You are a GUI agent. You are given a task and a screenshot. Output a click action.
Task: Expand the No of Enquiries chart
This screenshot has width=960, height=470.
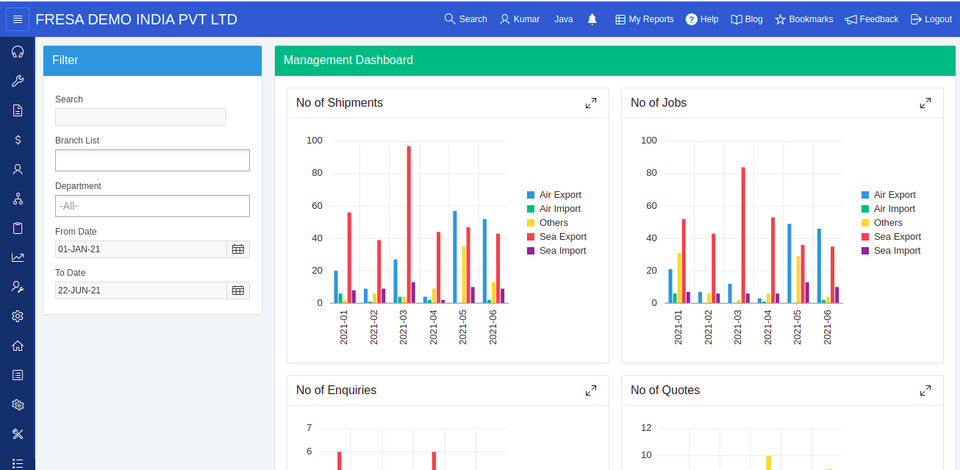[x=591, y=390]
